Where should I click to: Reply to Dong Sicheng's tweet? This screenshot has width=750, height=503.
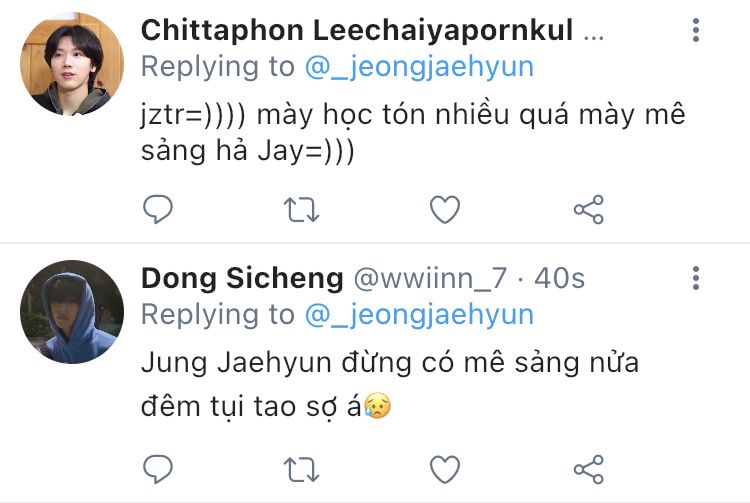[x=158, y=468]
